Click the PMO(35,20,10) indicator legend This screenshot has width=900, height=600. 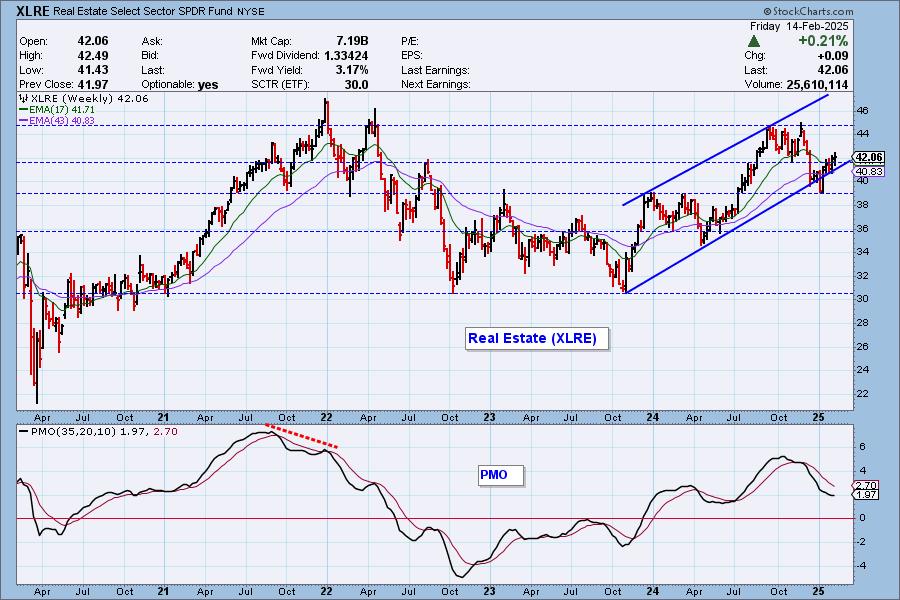[99, 431]
